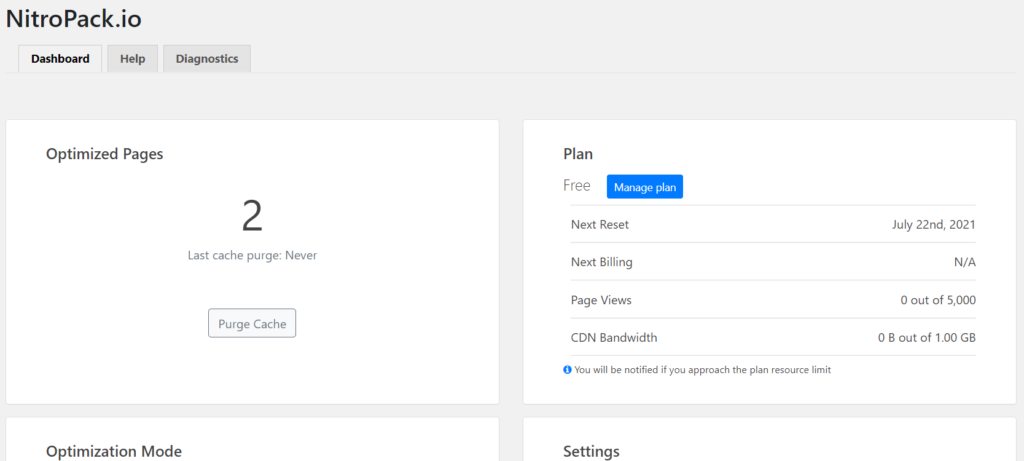Click the plan resource limit notice text
Viewport: 1024px width, 461px height.
point(703,370)
